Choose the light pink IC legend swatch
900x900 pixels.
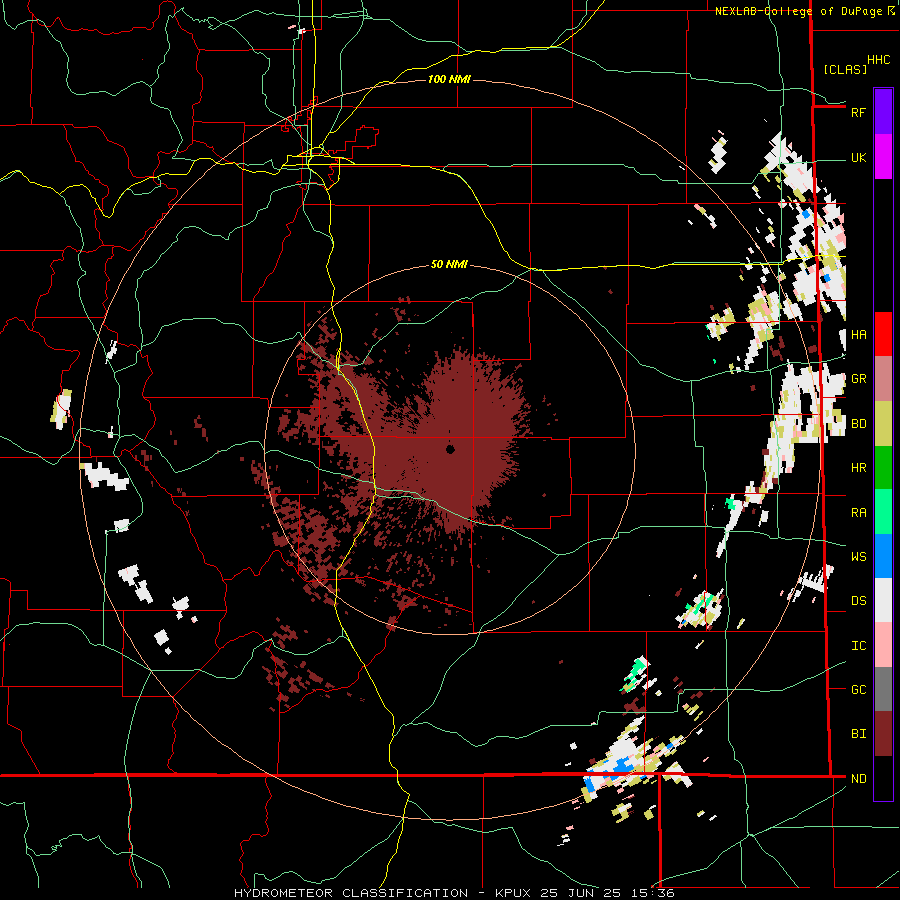click(883, 645)
